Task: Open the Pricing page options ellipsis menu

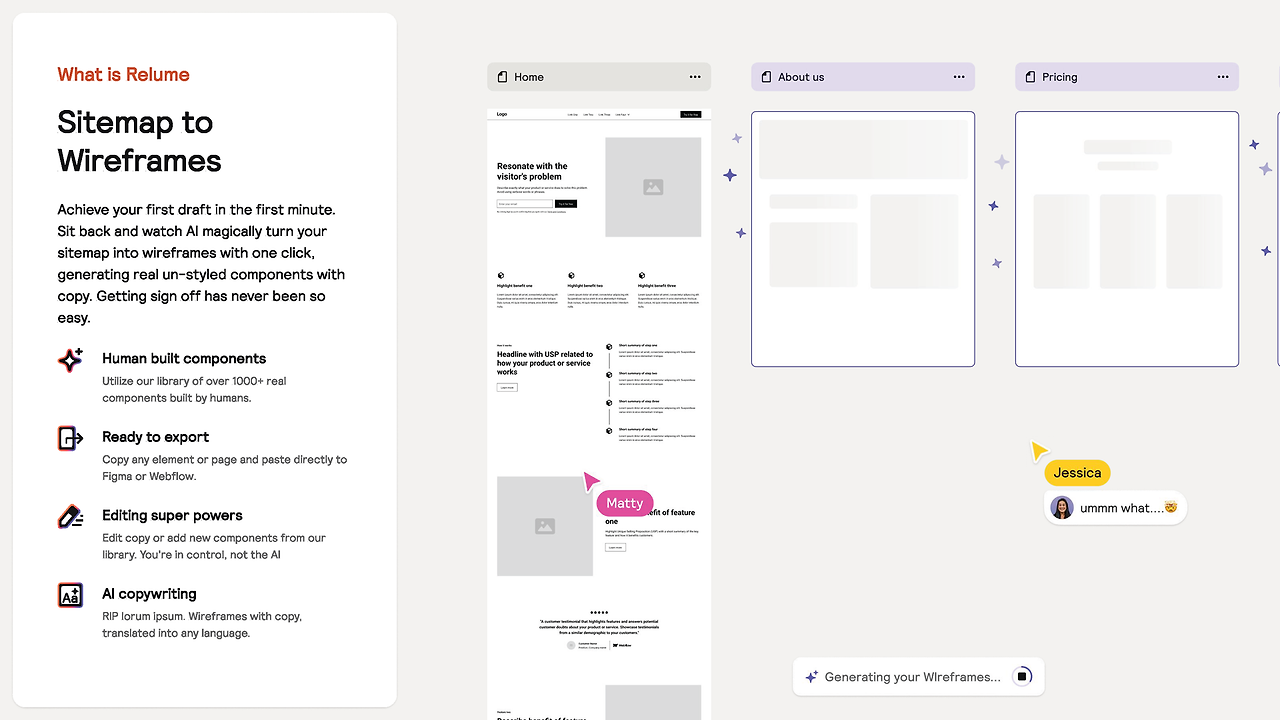Action: pyautogui.click(x=1223, y=77)
